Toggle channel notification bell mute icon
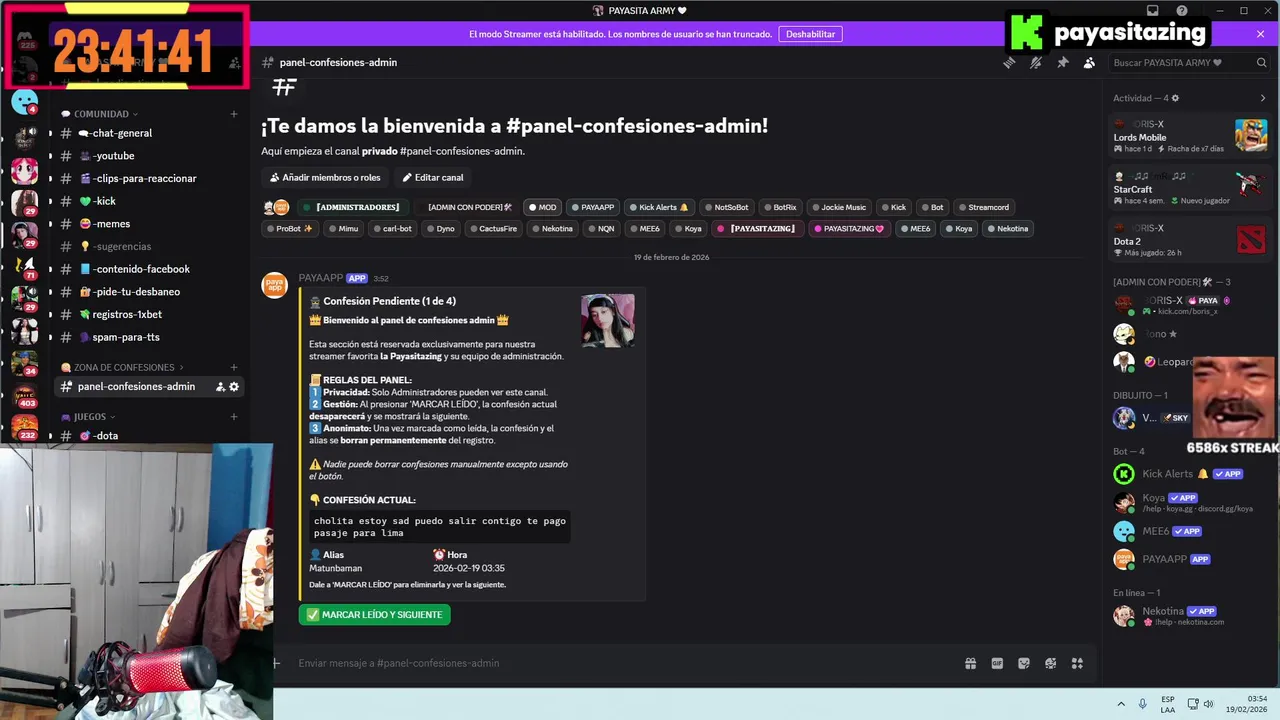The image size is (1280, 720). click(x=1036, y=62)
